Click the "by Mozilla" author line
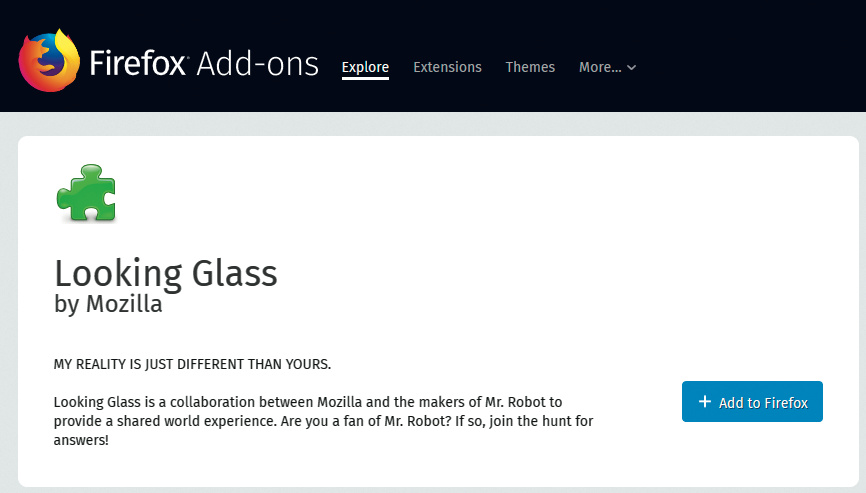This screenshot has width=866, height=493. pos(108,304)
